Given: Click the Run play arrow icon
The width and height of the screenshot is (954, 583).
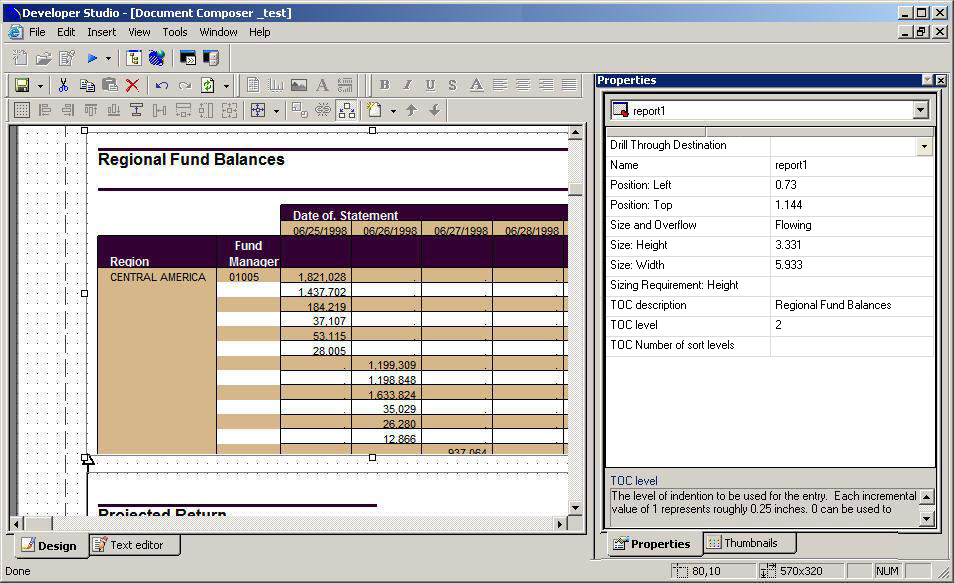Looking at the screenshot, I should (x=92, y=58).
